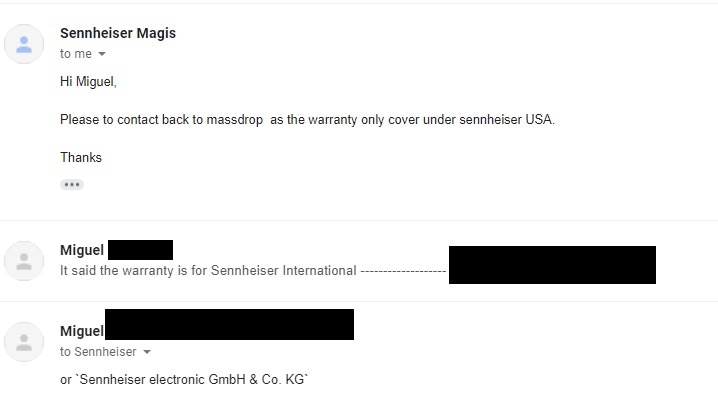Click redacted box after Miguel in collapsed message
Viewport: 718px width, 411px height.
[x=140, y=250]
